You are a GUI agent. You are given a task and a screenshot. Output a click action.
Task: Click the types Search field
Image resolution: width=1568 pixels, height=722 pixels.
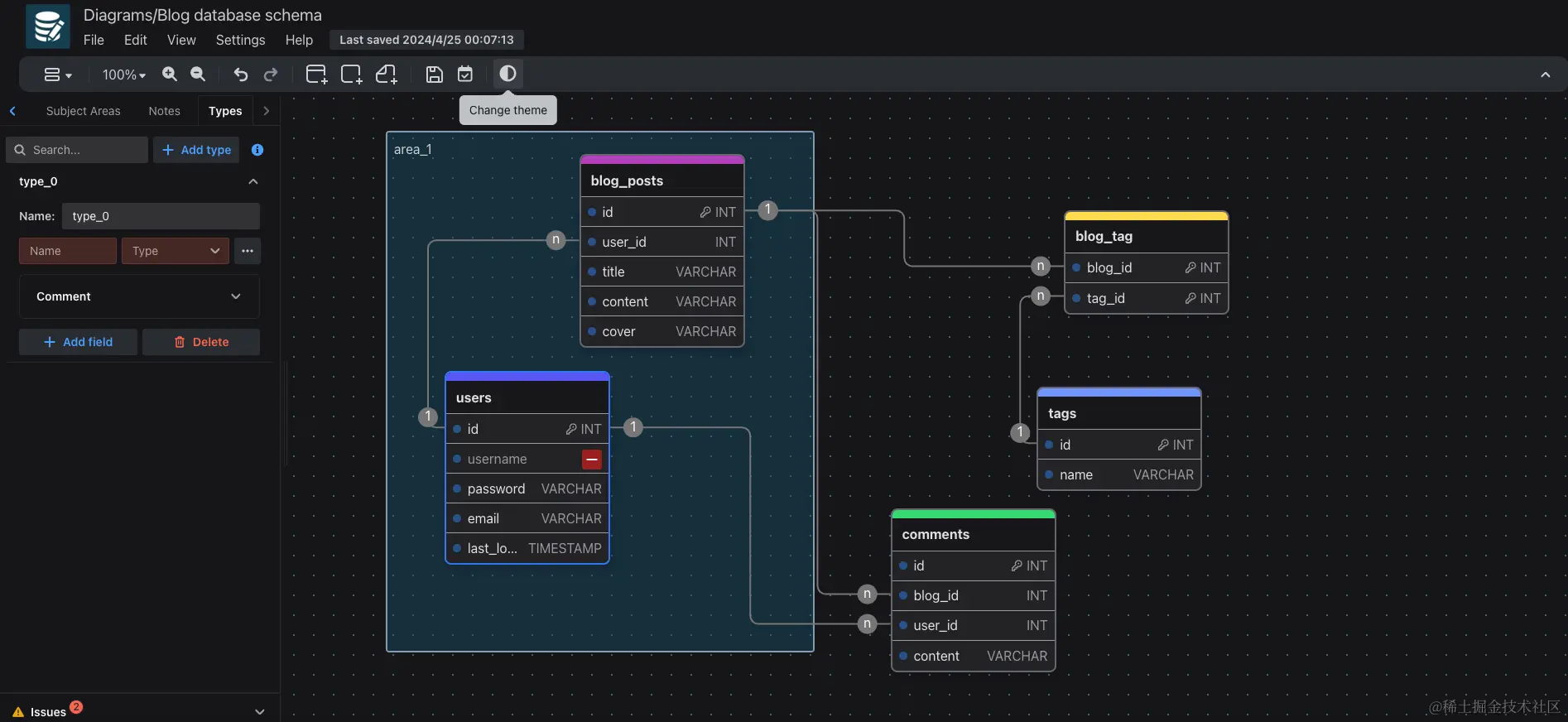pos(77,150)
